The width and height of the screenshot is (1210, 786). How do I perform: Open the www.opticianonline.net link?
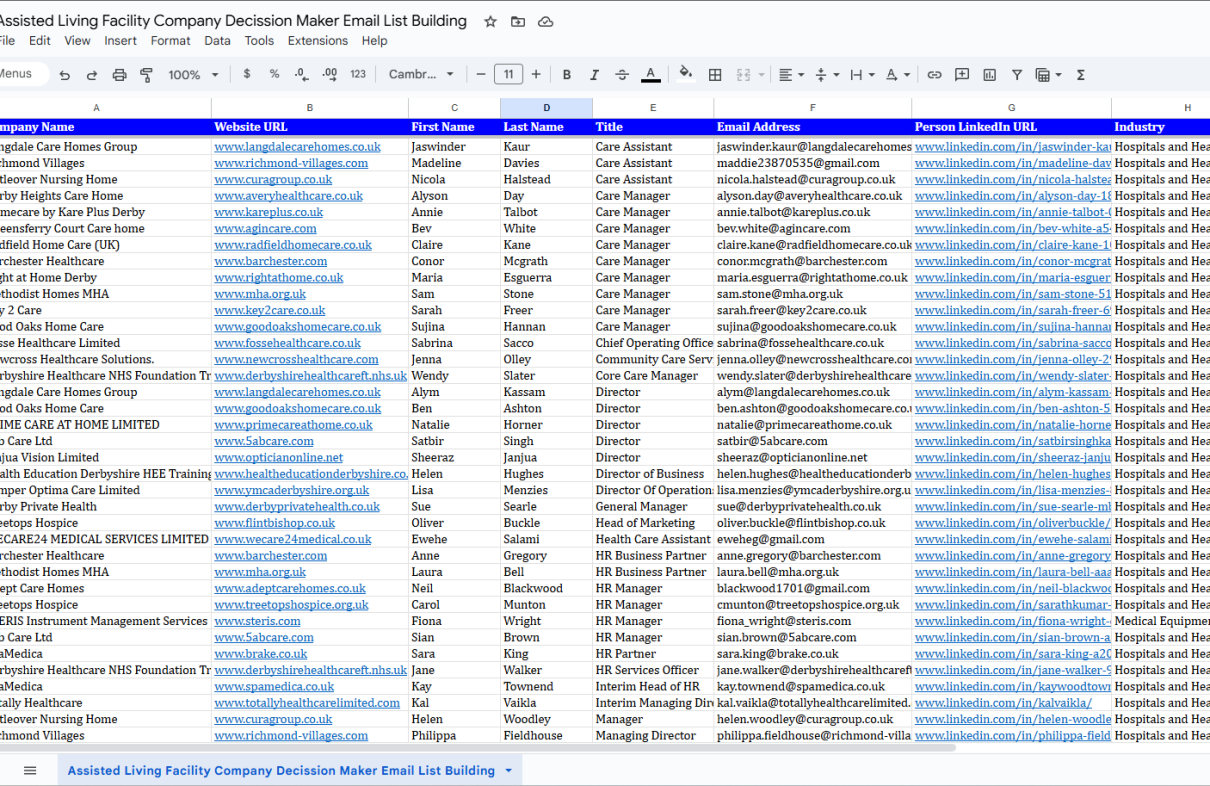click(278, 457)
